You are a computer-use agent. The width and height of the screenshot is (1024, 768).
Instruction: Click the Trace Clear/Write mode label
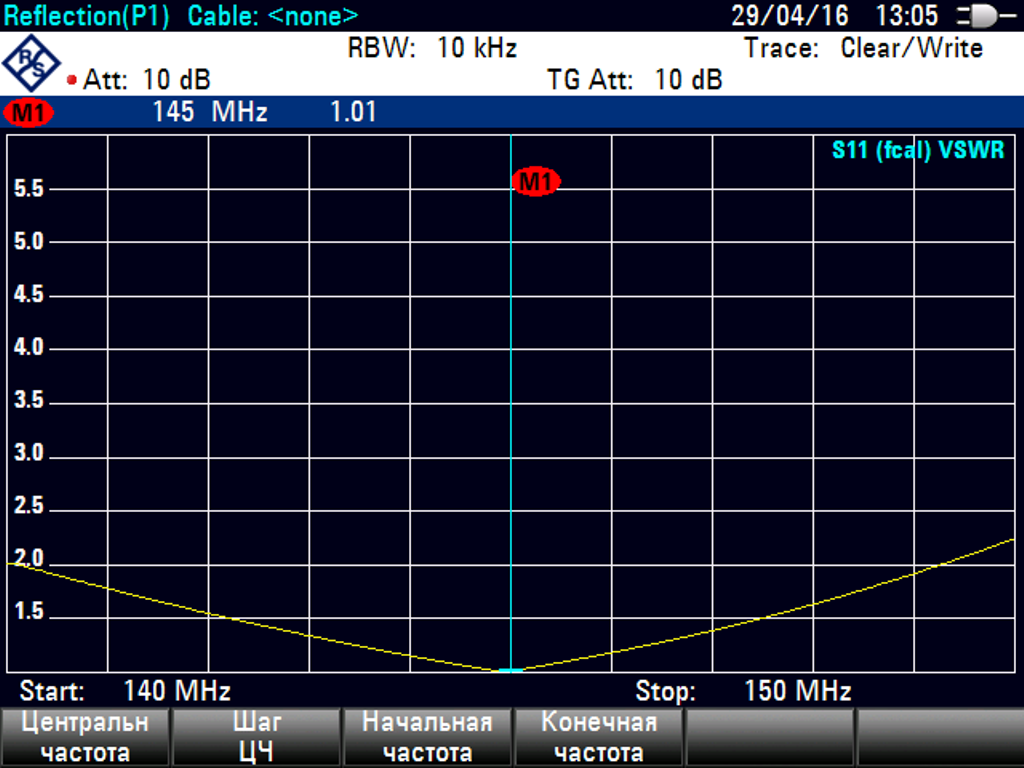(x=863, y=48)
